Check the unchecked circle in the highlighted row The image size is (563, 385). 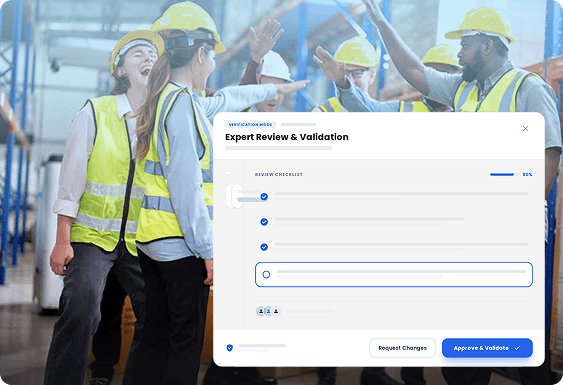pyautogui.click(x=266, y=274)
